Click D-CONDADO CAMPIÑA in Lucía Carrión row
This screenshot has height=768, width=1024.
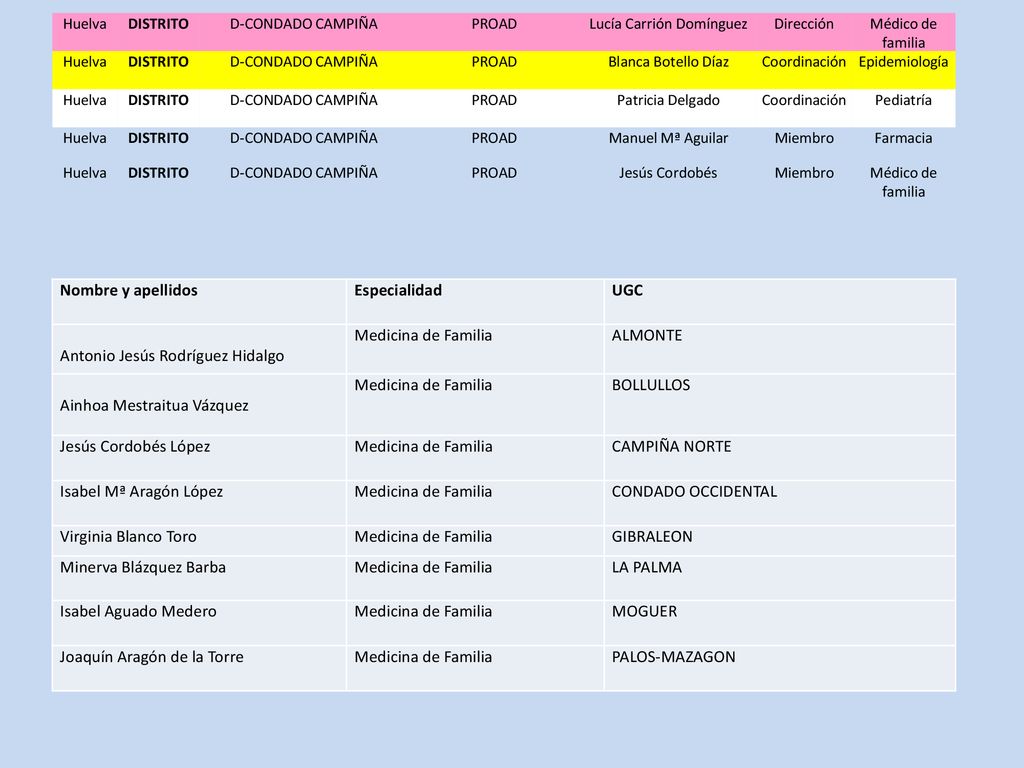coord(303,24)
